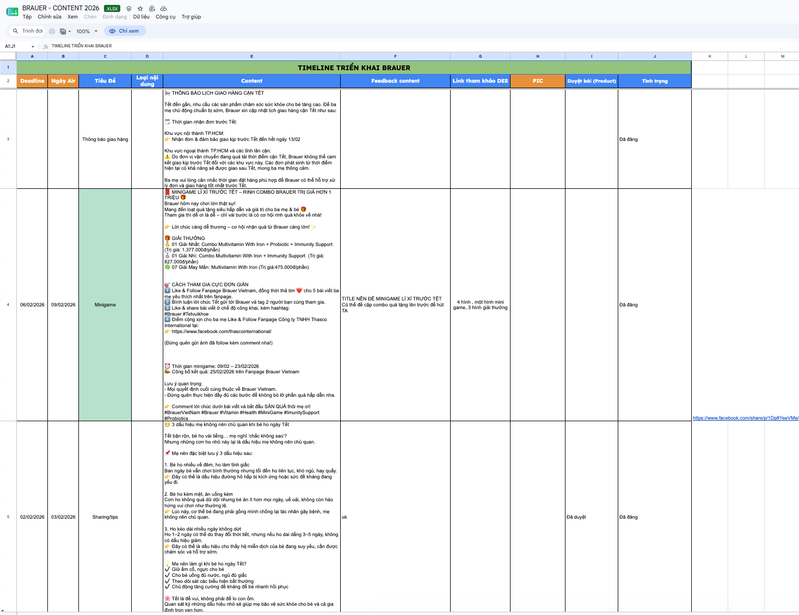Open the facebook.com share link in column K
799x615 pixels.
[745, 418]
